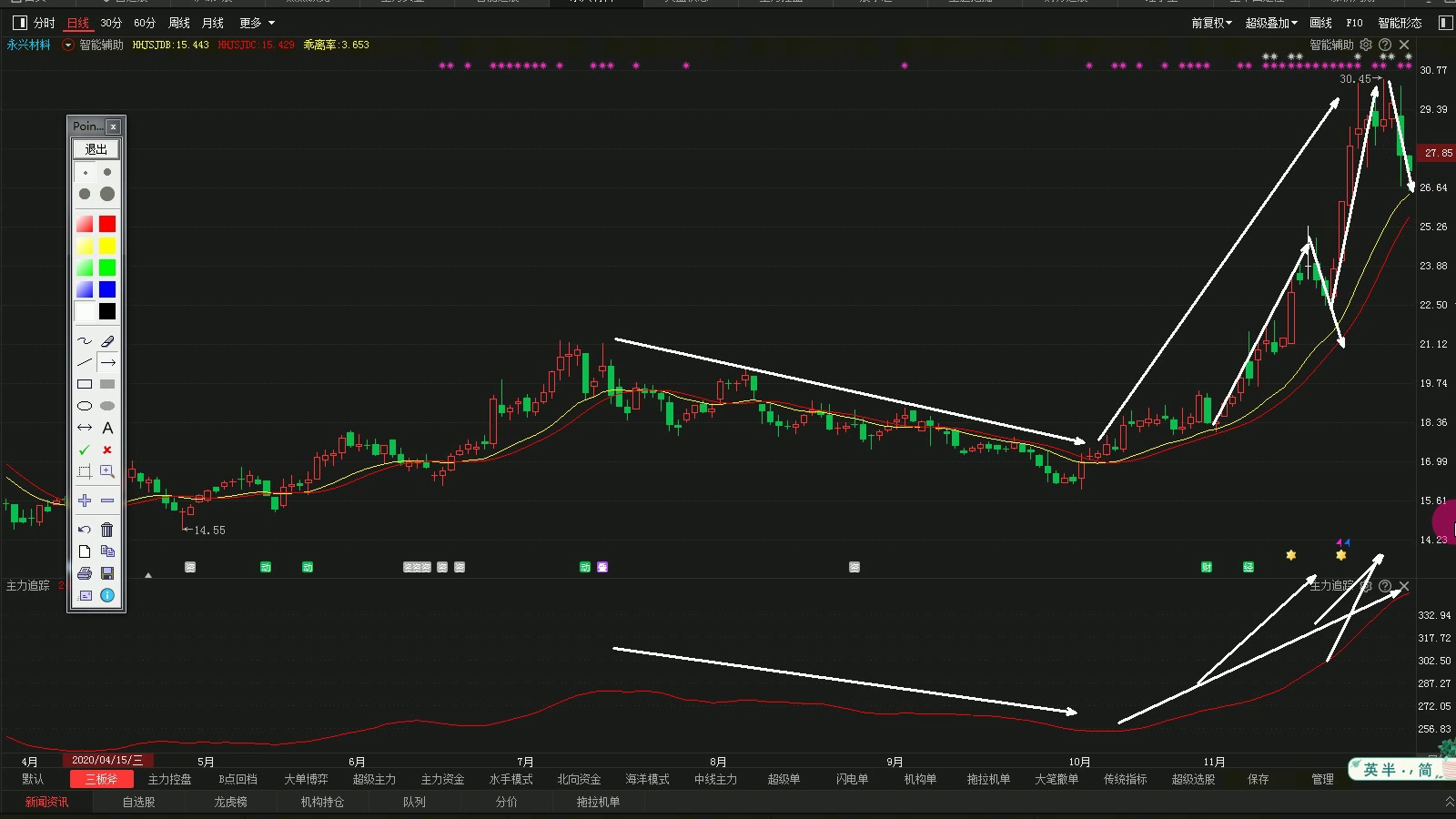Select the straight line tool
Screen dimensions: 1456x819
click(x=85, y=362)
